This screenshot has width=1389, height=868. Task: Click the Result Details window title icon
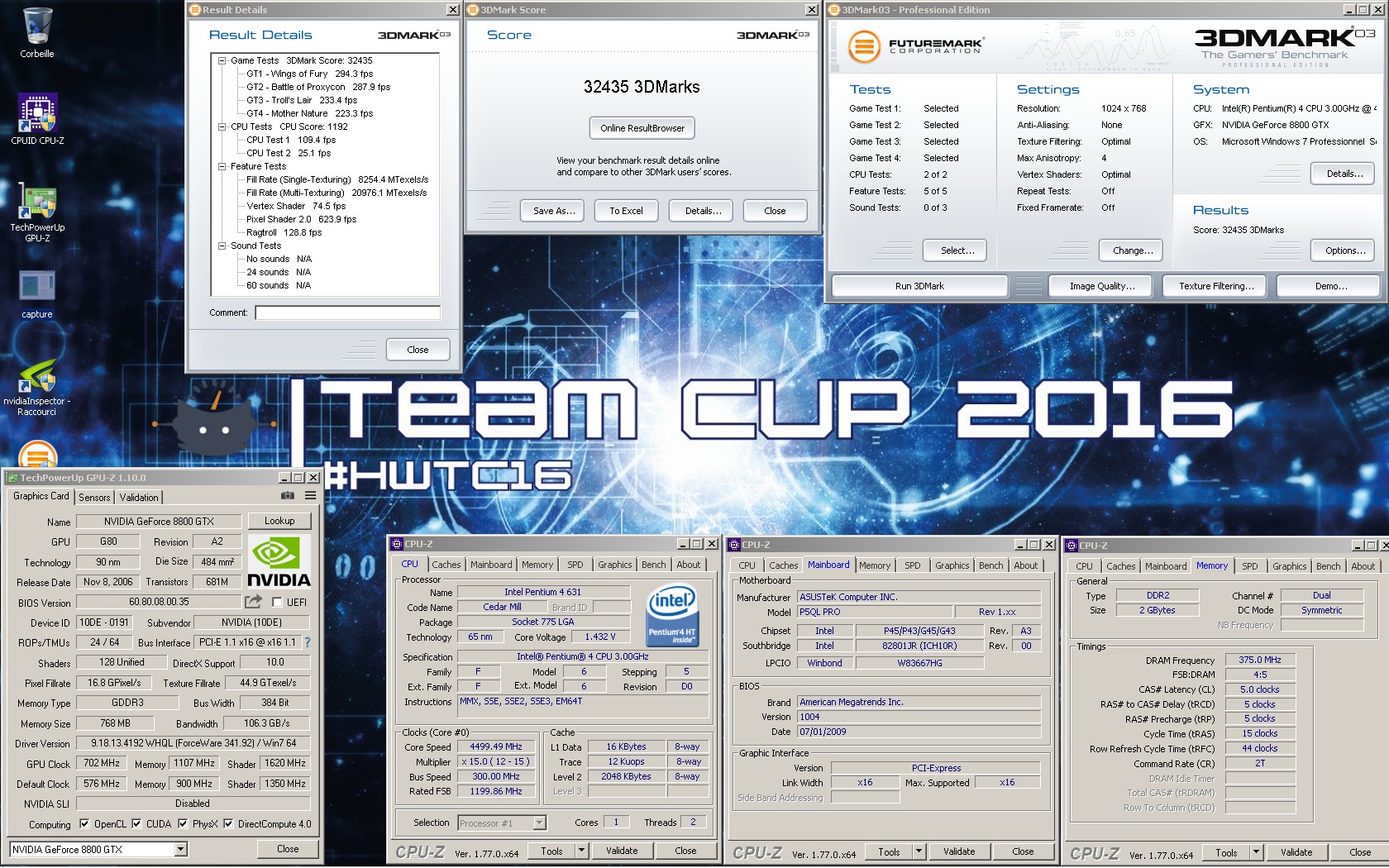click(195, 10)
